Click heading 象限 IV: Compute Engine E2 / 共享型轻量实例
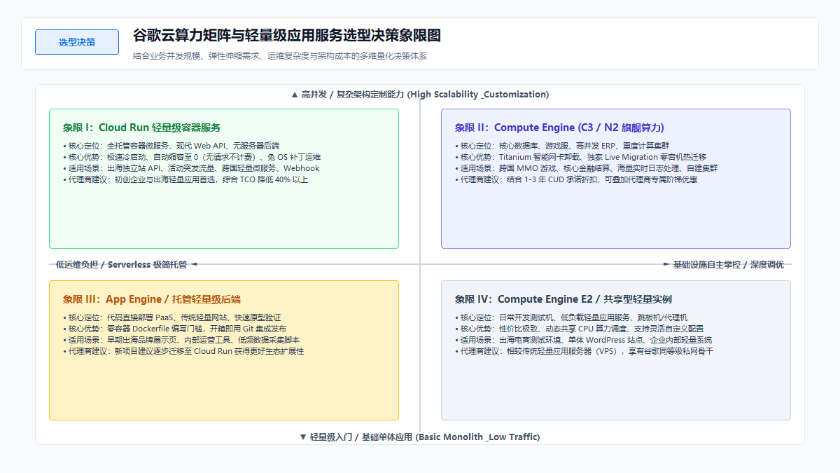840x473 pixels. click(x=563, y=299)
